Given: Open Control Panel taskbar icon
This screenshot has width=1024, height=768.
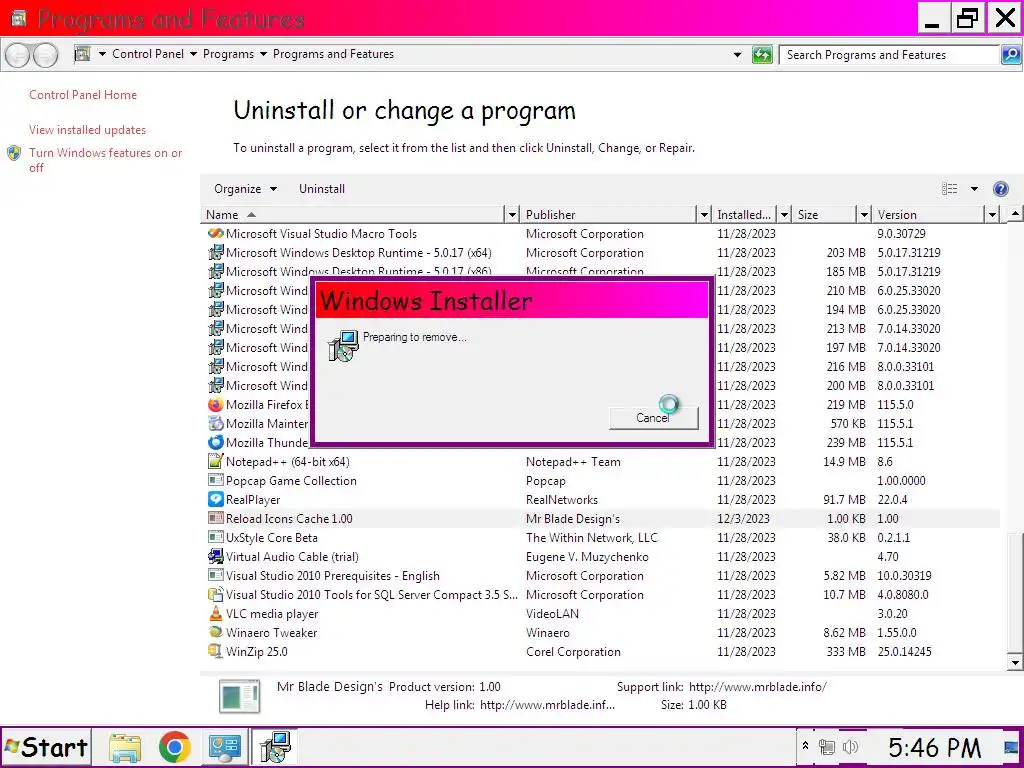Looking at the screenshot, I should pyautogui.click(x=225, y=747).
